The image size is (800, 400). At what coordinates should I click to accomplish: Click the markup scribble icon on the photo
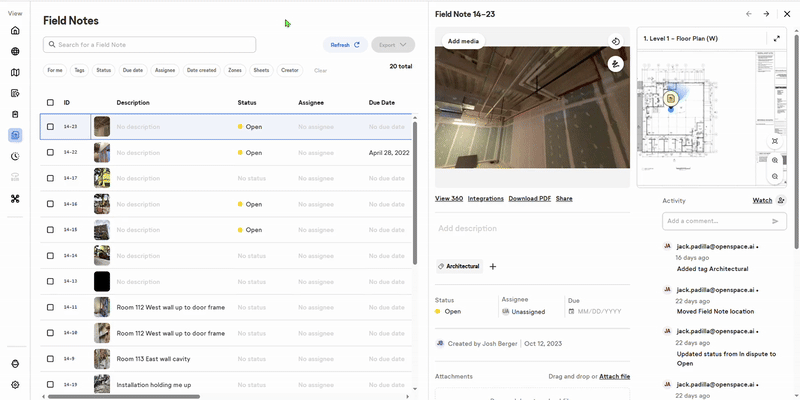tap(616, 64)
